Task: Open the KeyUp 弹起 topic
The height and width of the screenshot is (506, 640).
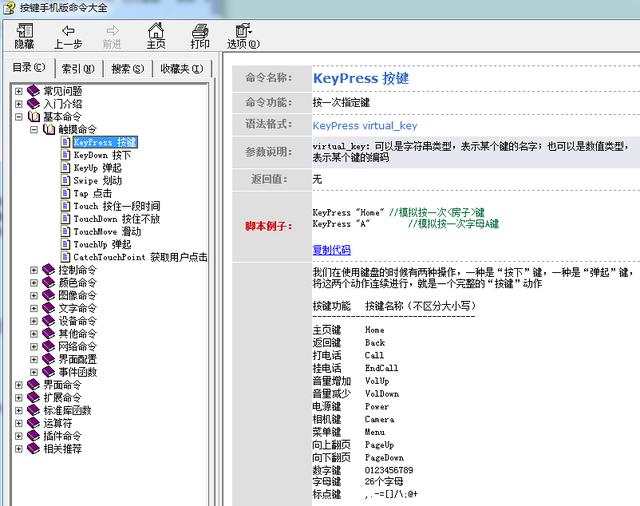Action: click(x=98, y=168)
